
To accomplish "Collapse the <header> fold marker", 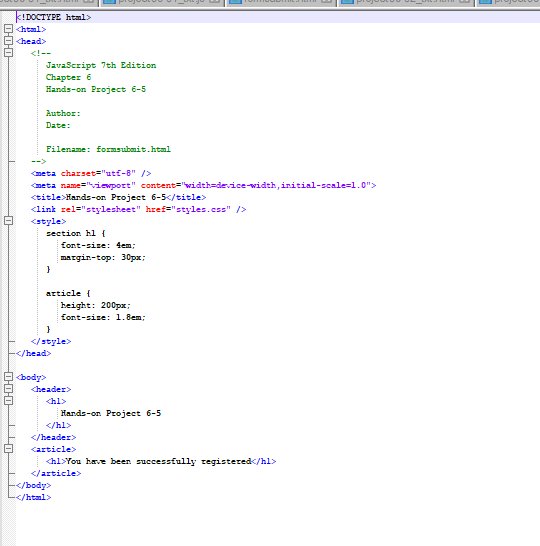I will (x=8, y=389).
